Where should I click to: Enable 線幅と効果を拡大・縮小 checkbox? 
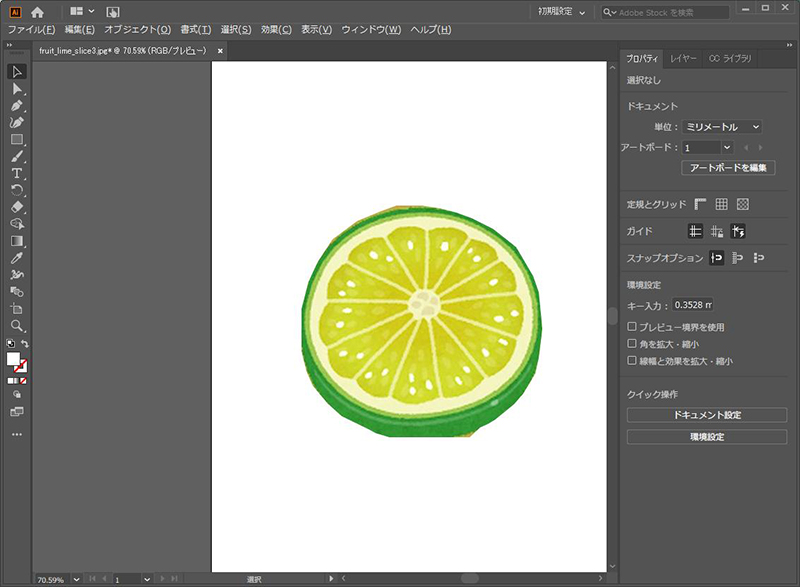tap(632, 361)
